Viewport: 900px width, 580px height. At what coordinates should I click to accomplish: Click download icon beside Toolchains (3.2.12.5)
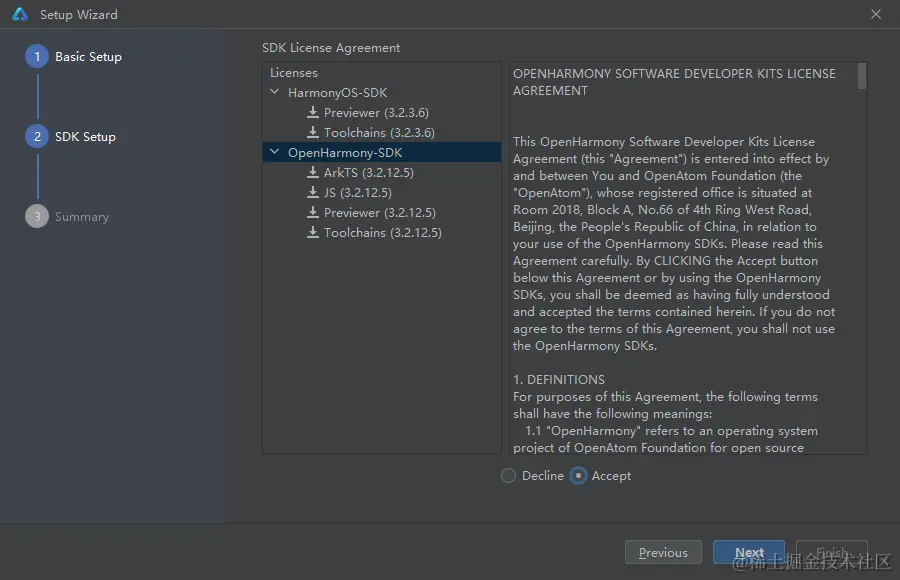(x=313, y=233)
